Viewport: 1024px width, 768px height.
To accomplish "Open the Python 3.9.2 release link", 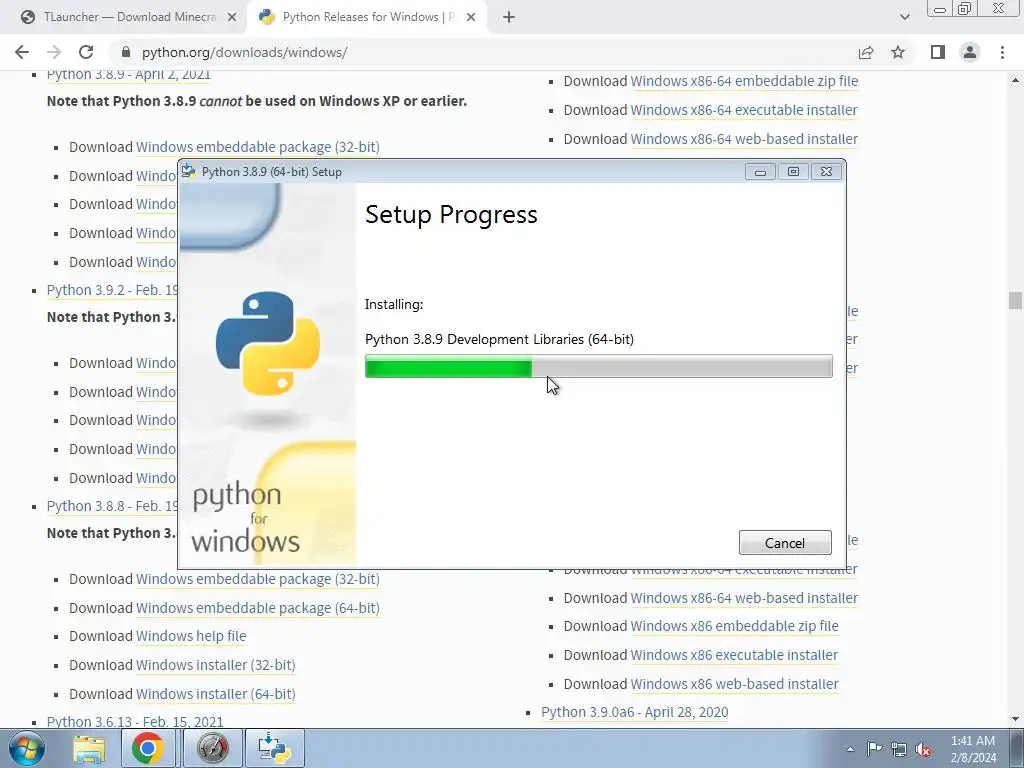I will click(x=112, y=290).
